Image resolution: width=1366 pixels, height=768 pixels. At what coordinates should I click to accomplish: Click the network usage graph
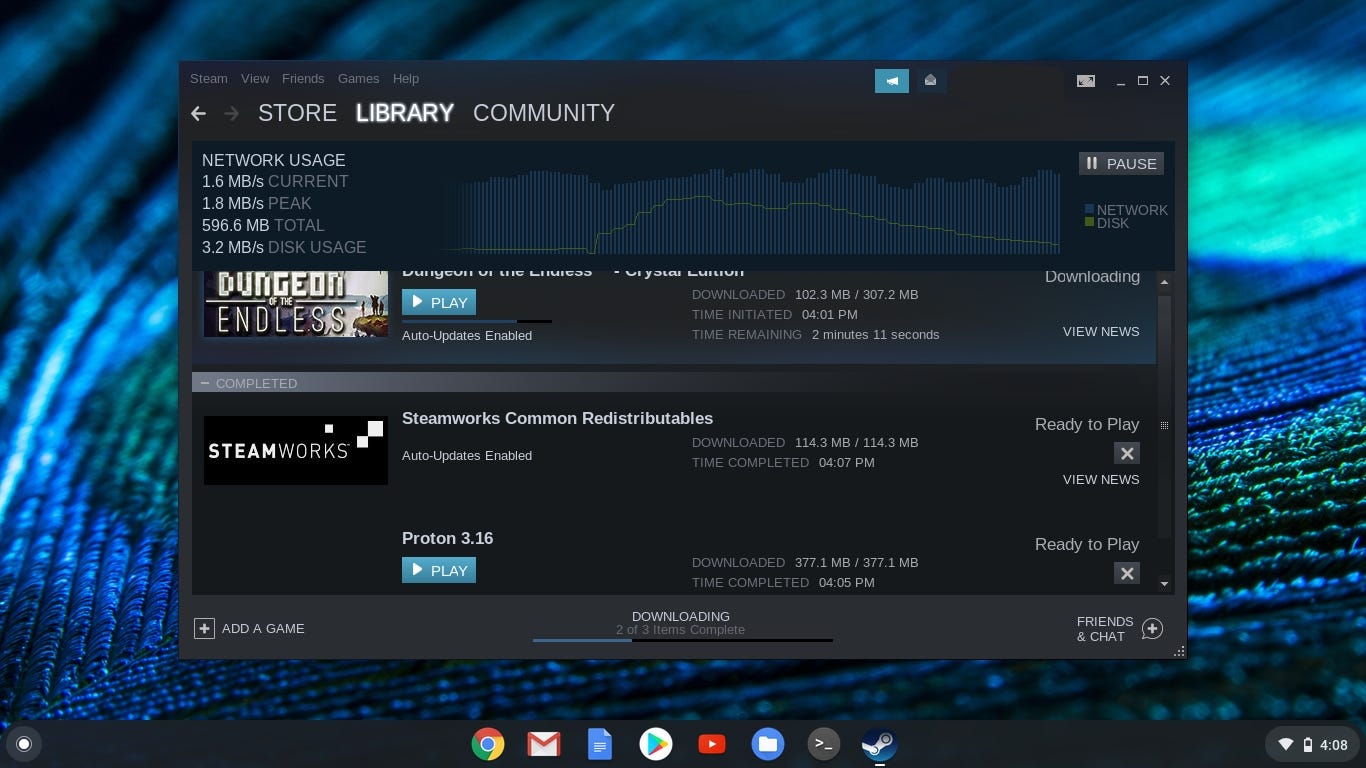750,210
